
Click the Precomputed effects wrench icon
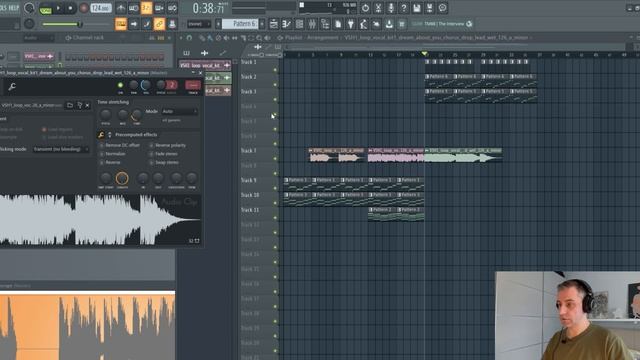point(101,135)
